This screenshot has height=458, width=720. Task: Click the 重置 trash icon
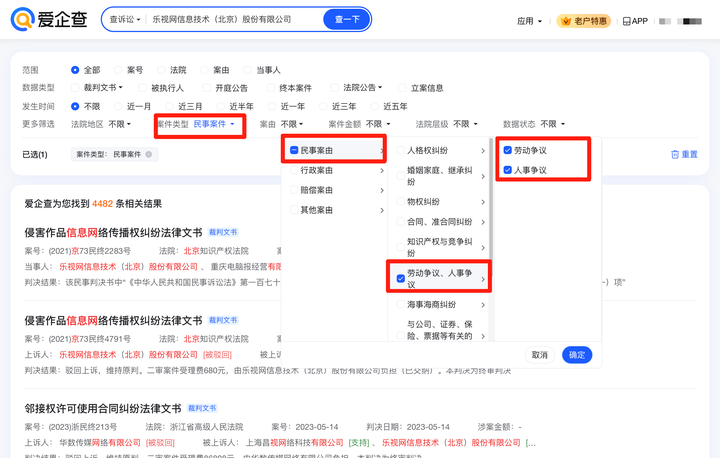(x=675, y=154)
